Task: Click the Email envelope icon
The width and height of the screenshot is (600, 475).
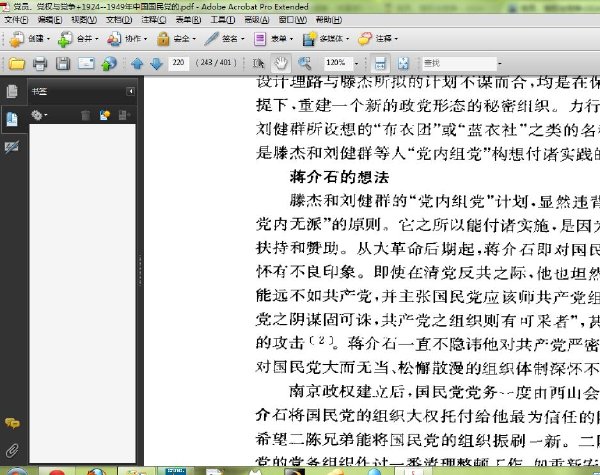Action: point(86,63)
